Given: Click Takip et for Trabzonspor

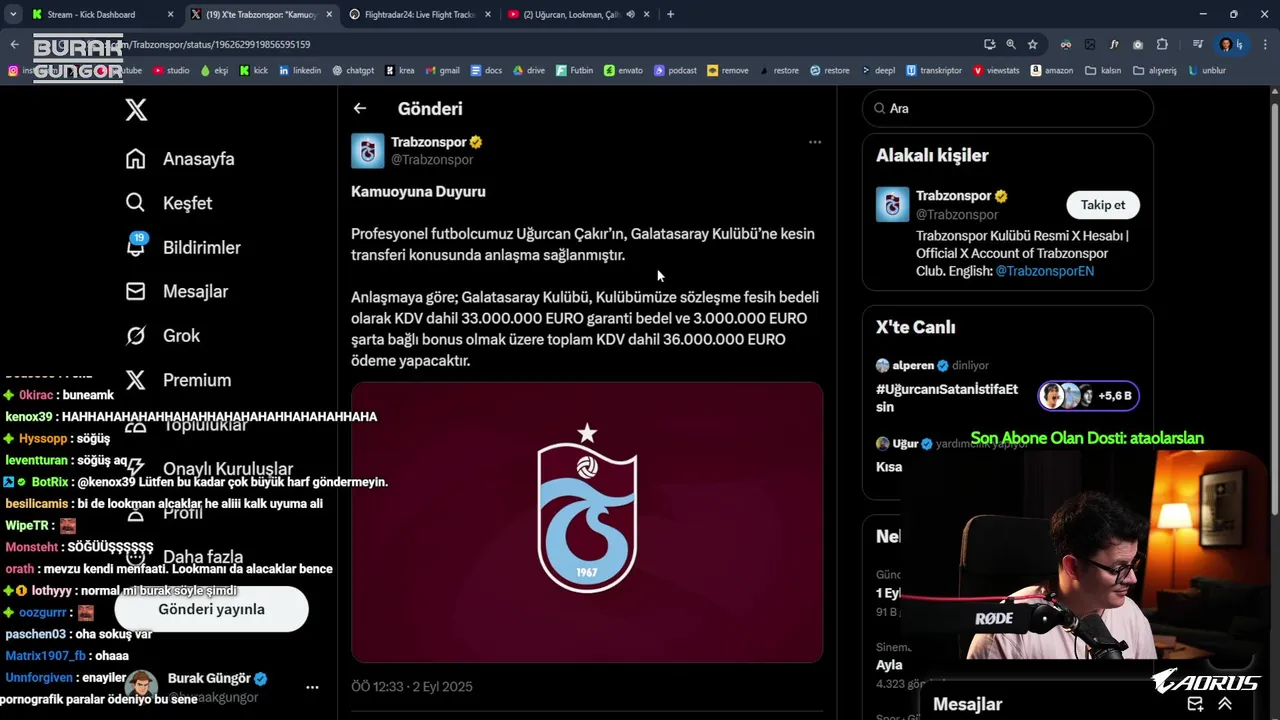Looking at the screenshot, I should 1103,205.
